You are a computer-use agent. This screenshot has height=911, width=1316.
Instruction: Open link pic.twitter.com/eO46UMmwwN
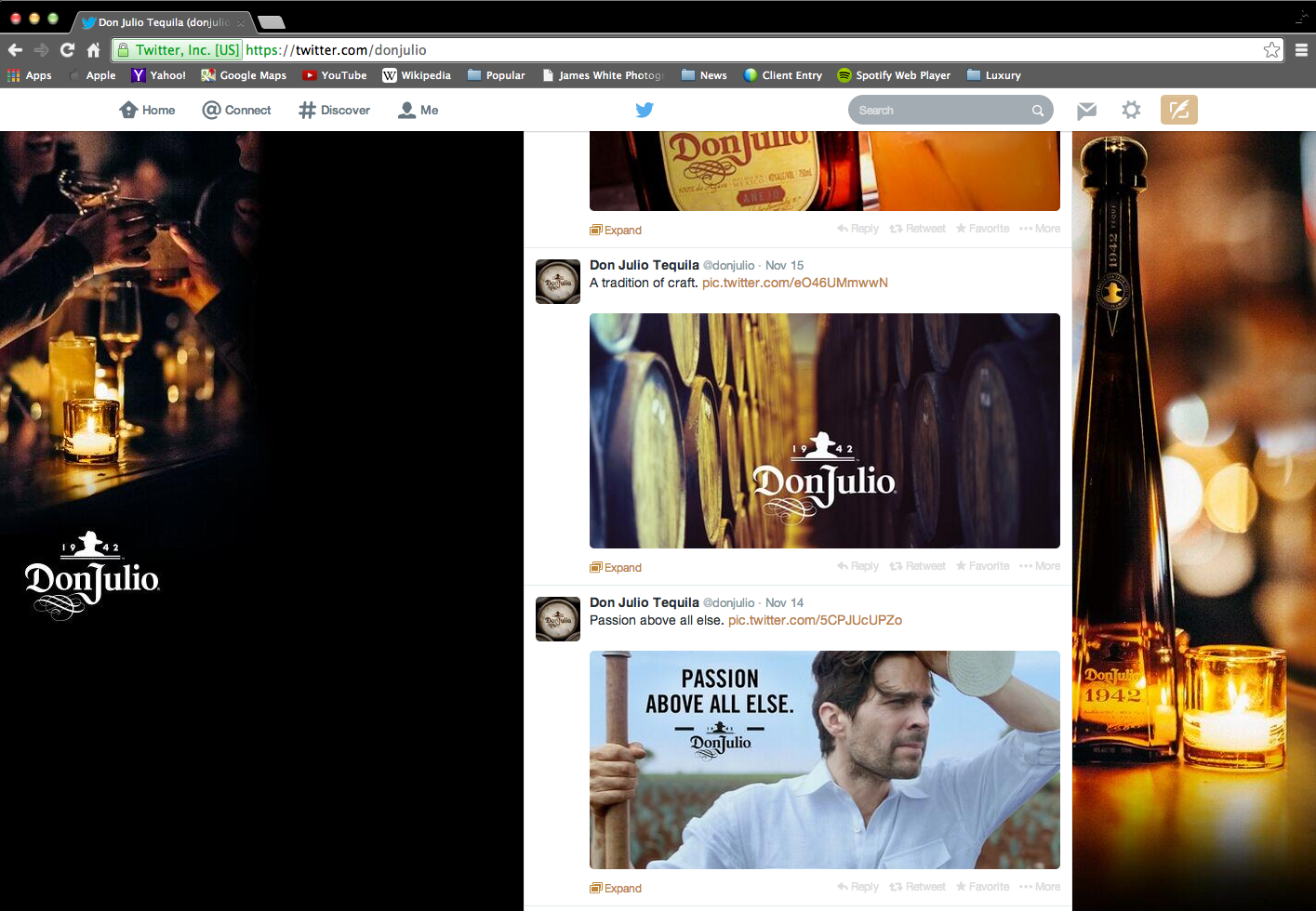tap(795, 283)
